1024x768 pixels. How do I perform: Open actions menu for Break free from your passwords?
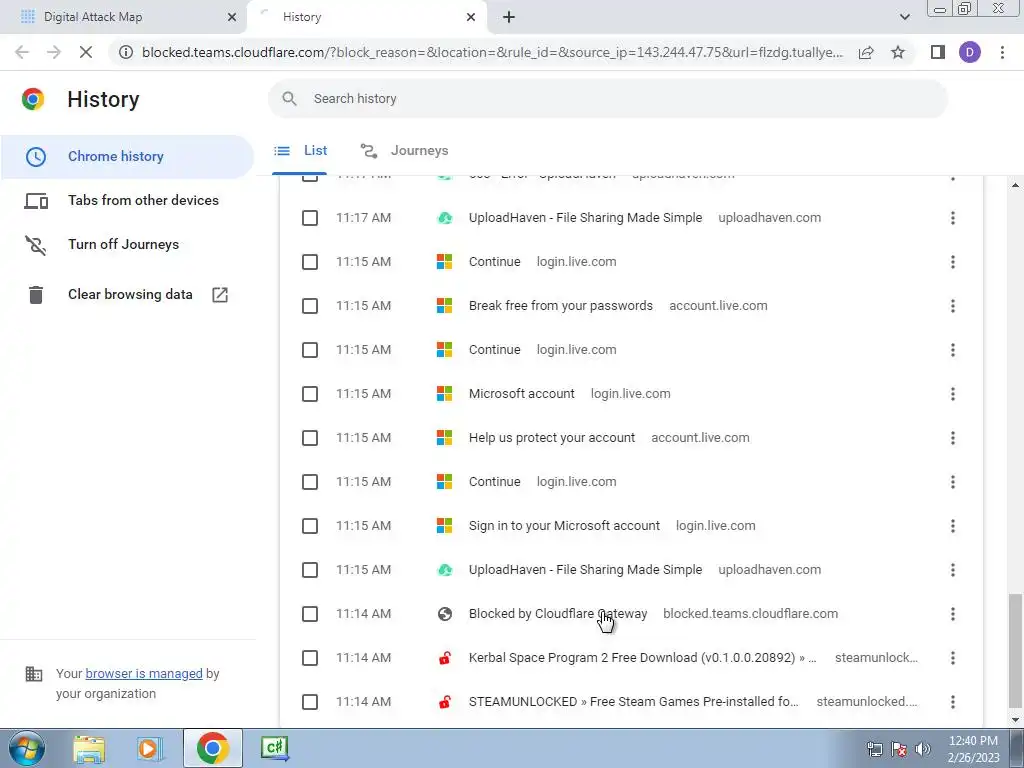pyautogui.click(x=953, y=306)
